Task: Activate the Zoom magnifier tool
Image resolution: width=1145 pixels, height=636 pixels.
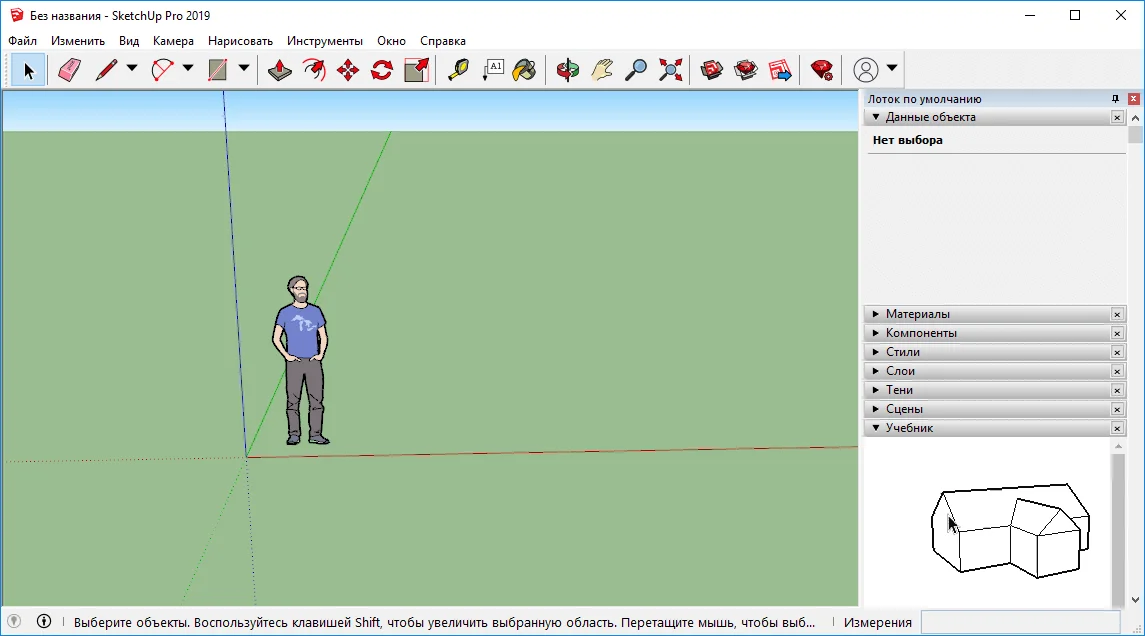Action: click(636, 70)
